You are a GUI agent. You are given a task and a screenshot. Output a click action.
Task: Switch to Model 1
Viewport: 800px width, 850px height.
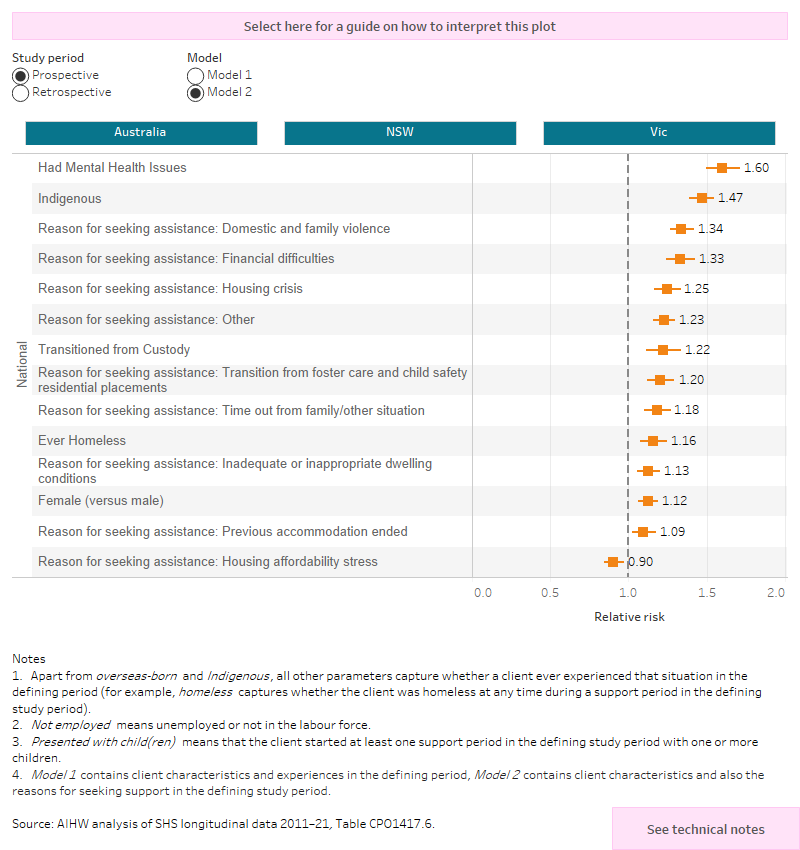pyautogui.click(x=195, y=75)
